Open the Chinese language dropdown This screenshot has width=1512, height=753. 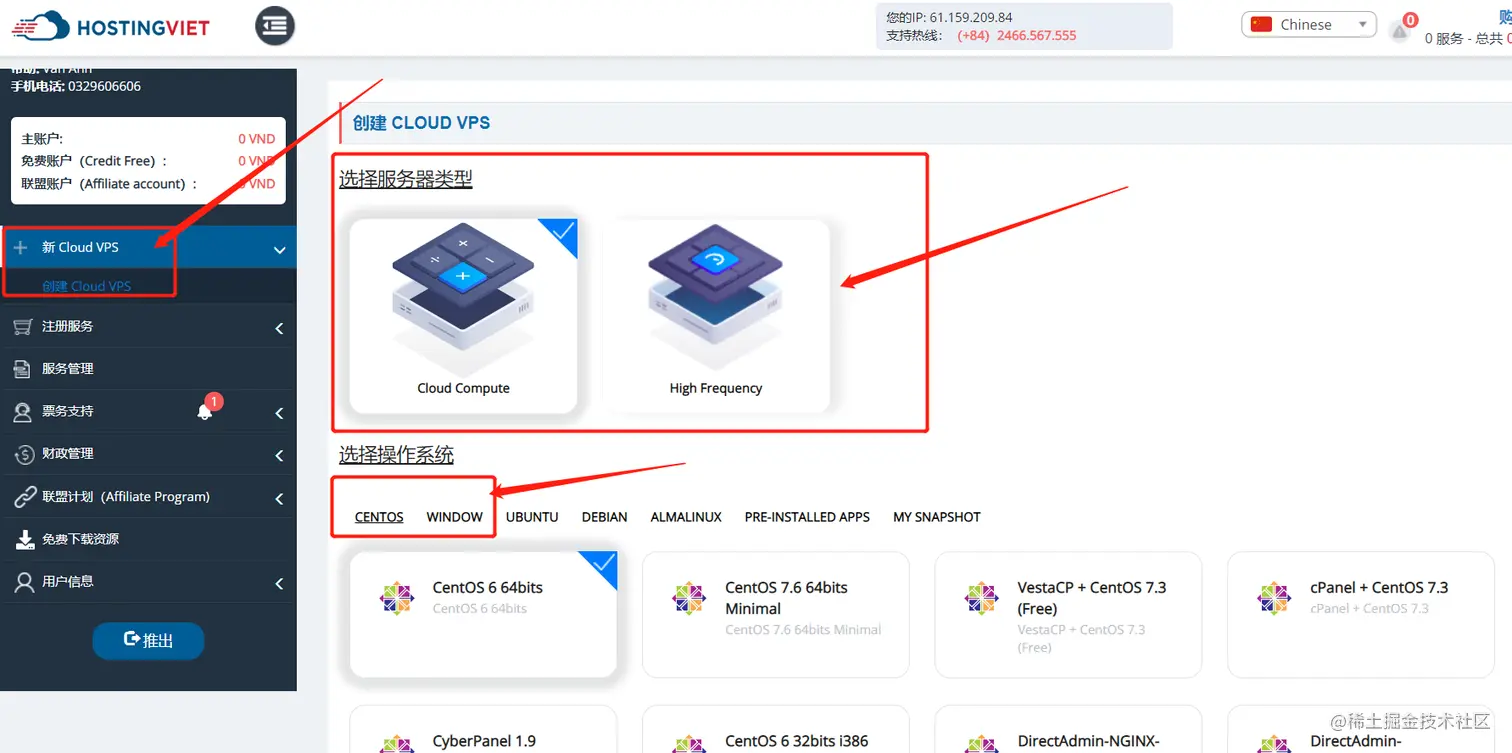1309,25
